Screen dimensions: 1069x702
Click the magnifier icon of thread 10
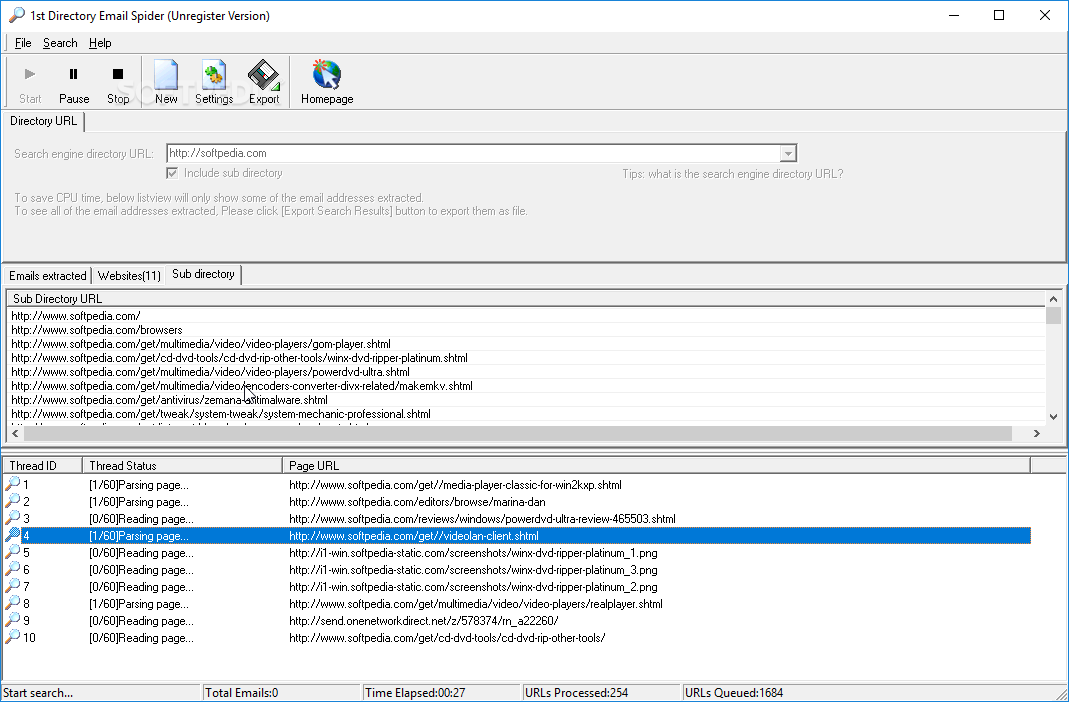12,638
